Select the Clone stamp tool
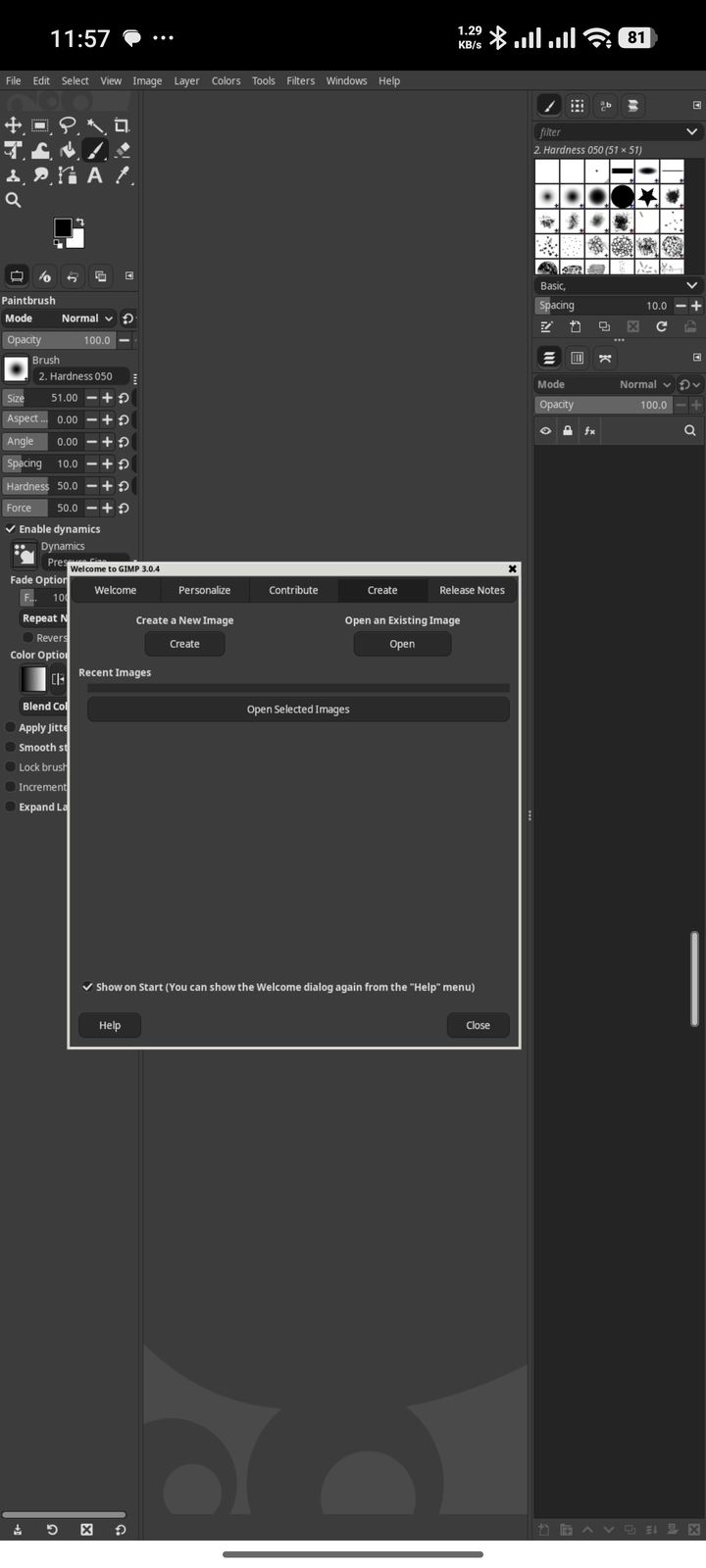 (x=14, y=175)
